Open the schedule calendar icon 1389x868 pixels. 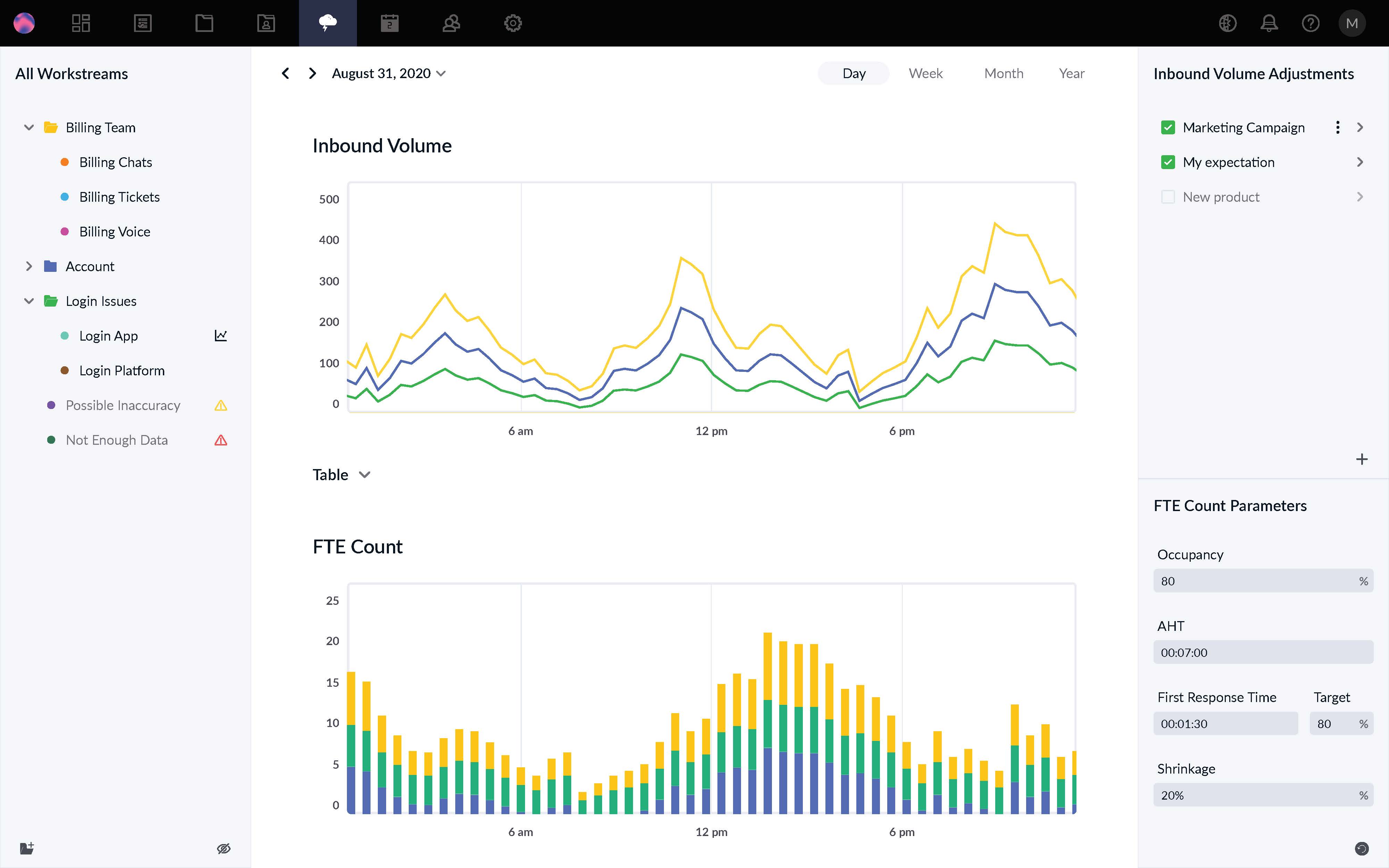click(390, 23)
